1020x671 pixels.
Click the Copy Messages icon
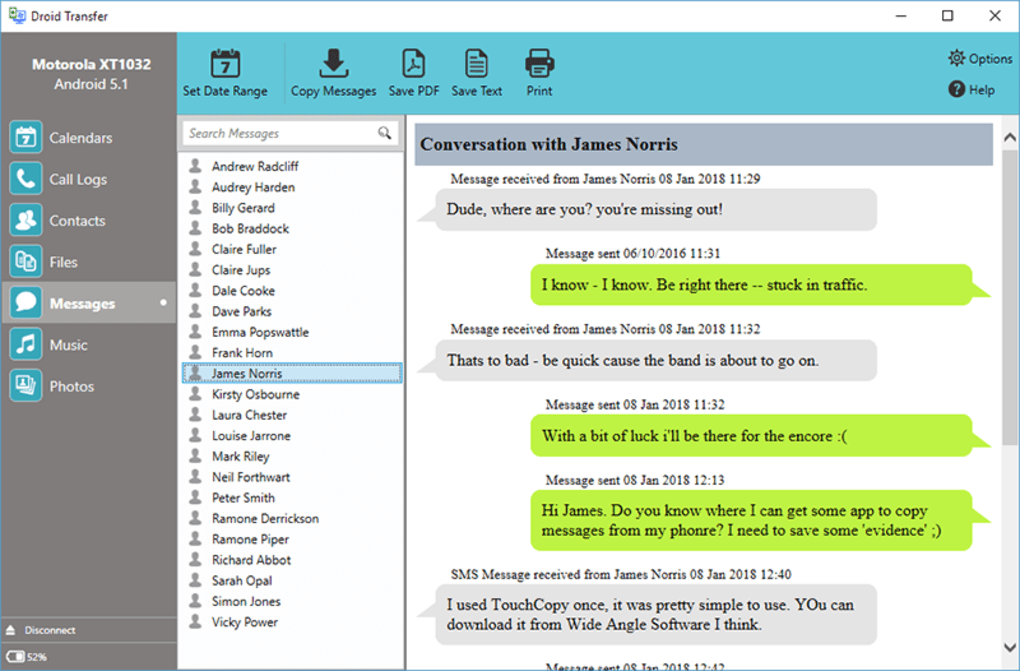click(x=334, y=70)
